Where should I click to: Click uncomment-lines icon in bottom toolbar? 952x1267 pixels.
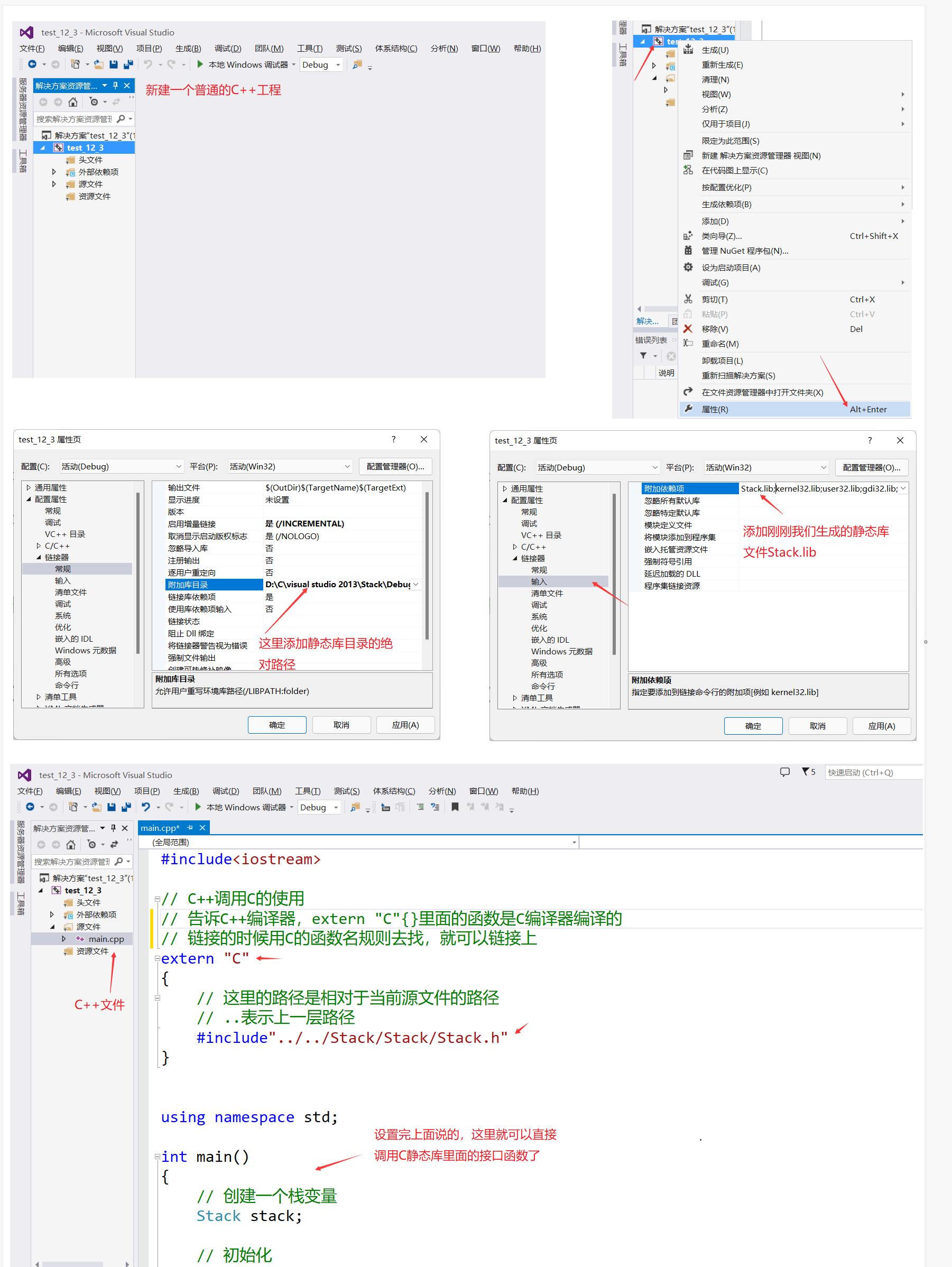(436, 807)
